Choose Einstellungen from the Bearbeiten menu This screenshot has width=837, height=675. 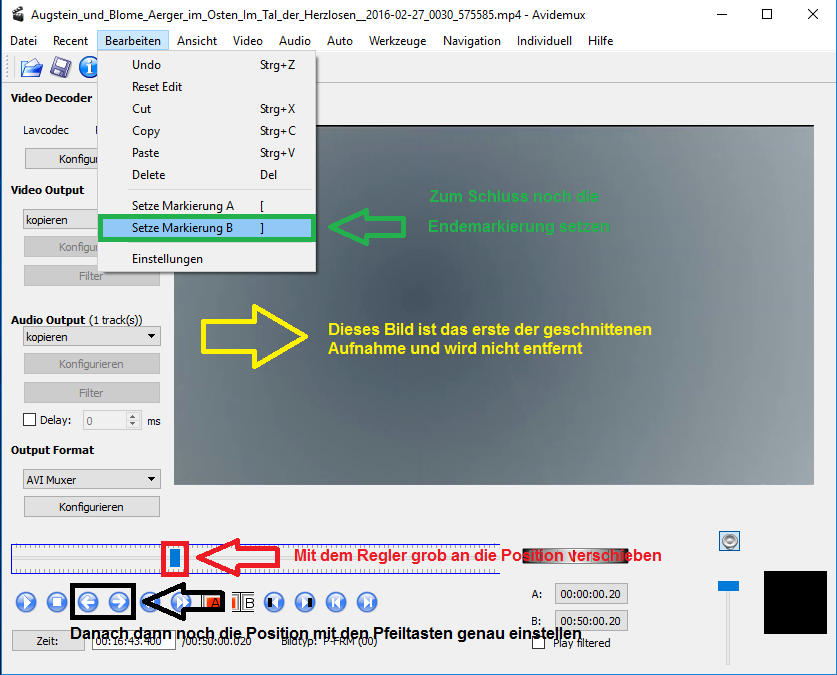(x=167, y=259)
